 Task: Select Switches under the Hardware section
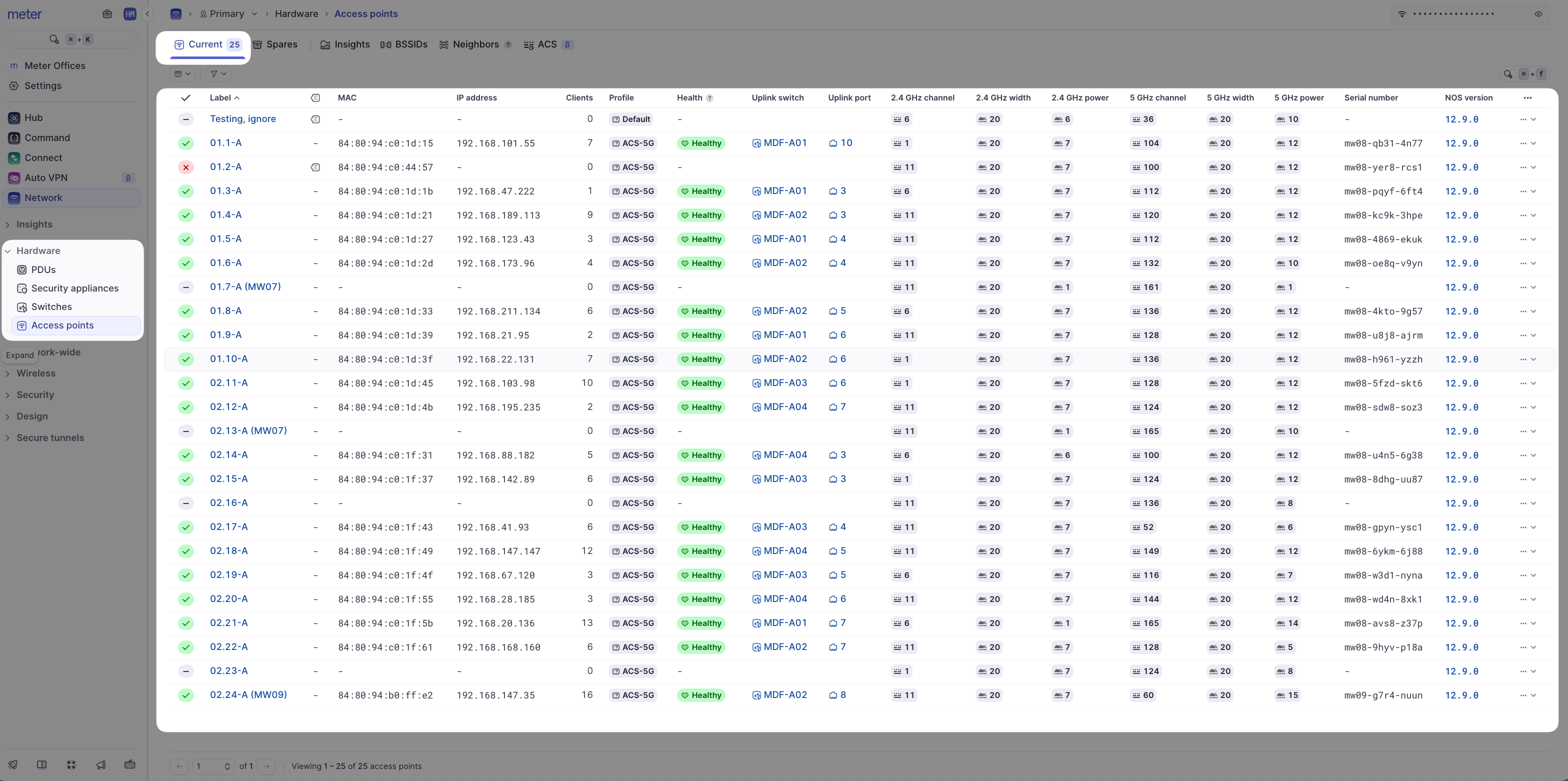pos(51,307)
